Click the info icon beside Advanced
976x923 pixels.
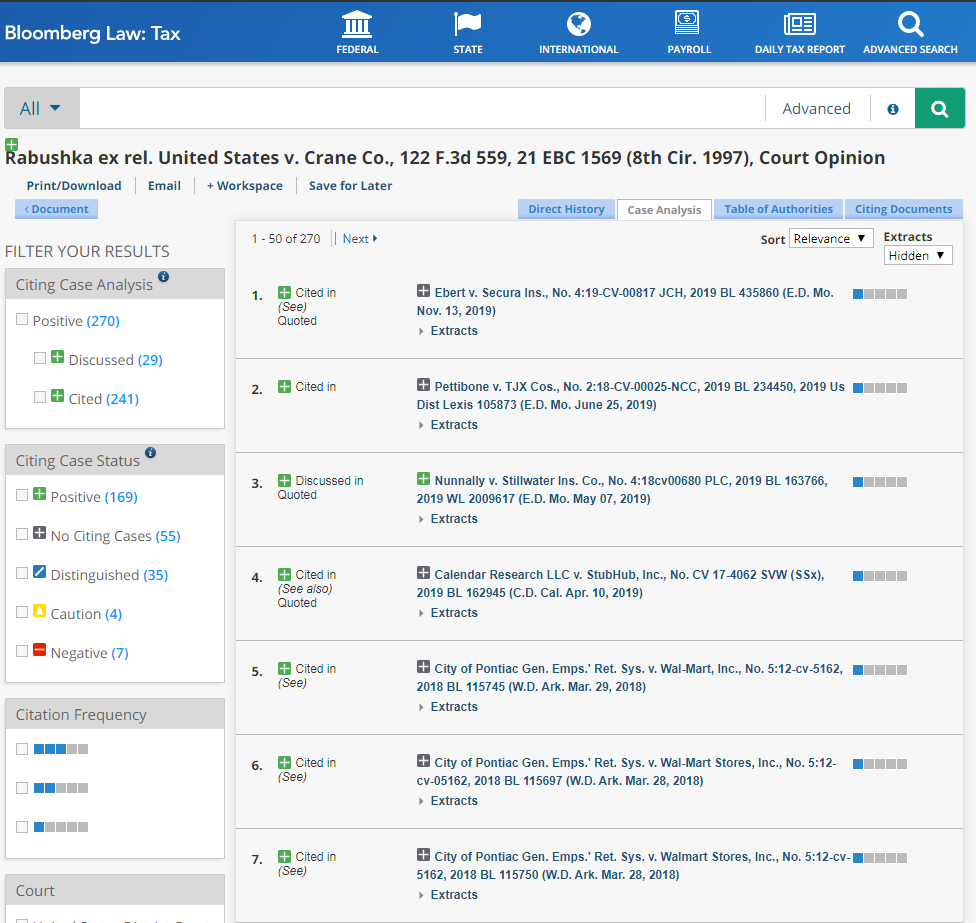(x=893, y=109)
